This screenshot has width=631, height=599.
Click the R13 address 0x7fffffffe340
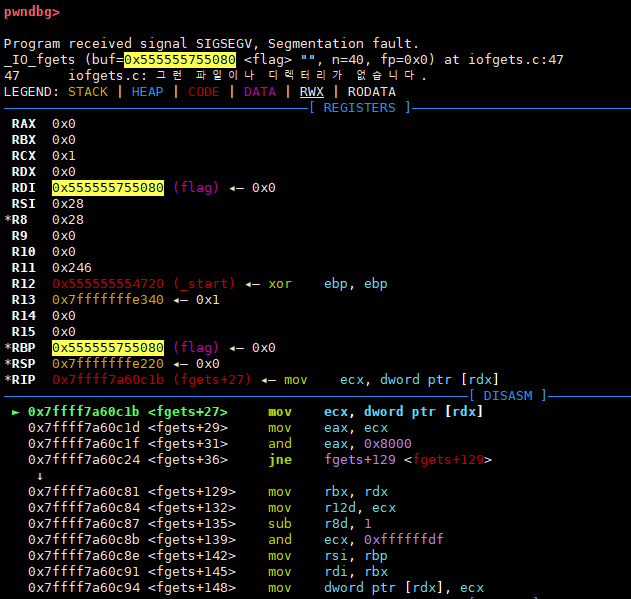pyautogui.click(x=108, y=300)
